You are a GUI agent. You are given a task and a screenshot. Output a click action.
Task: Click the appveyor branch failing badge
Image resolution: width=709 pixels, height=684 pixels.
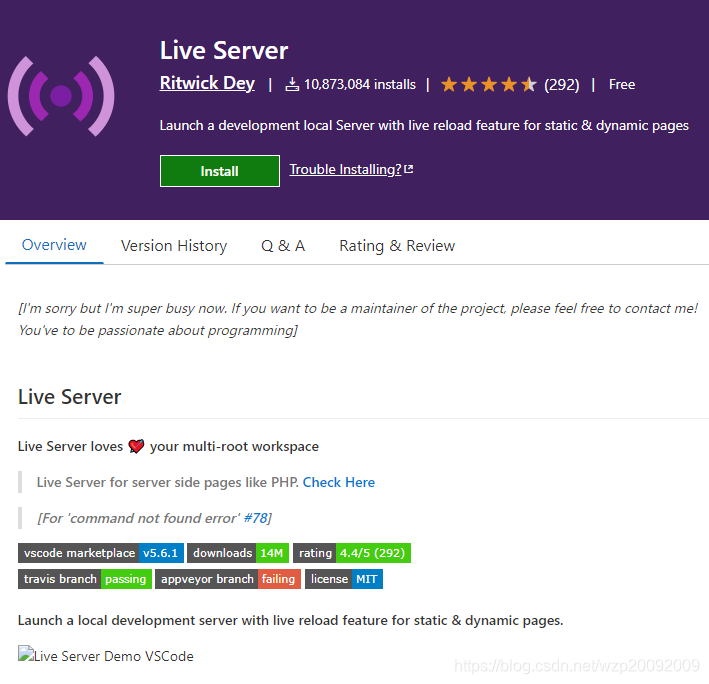tap(228, 579)
